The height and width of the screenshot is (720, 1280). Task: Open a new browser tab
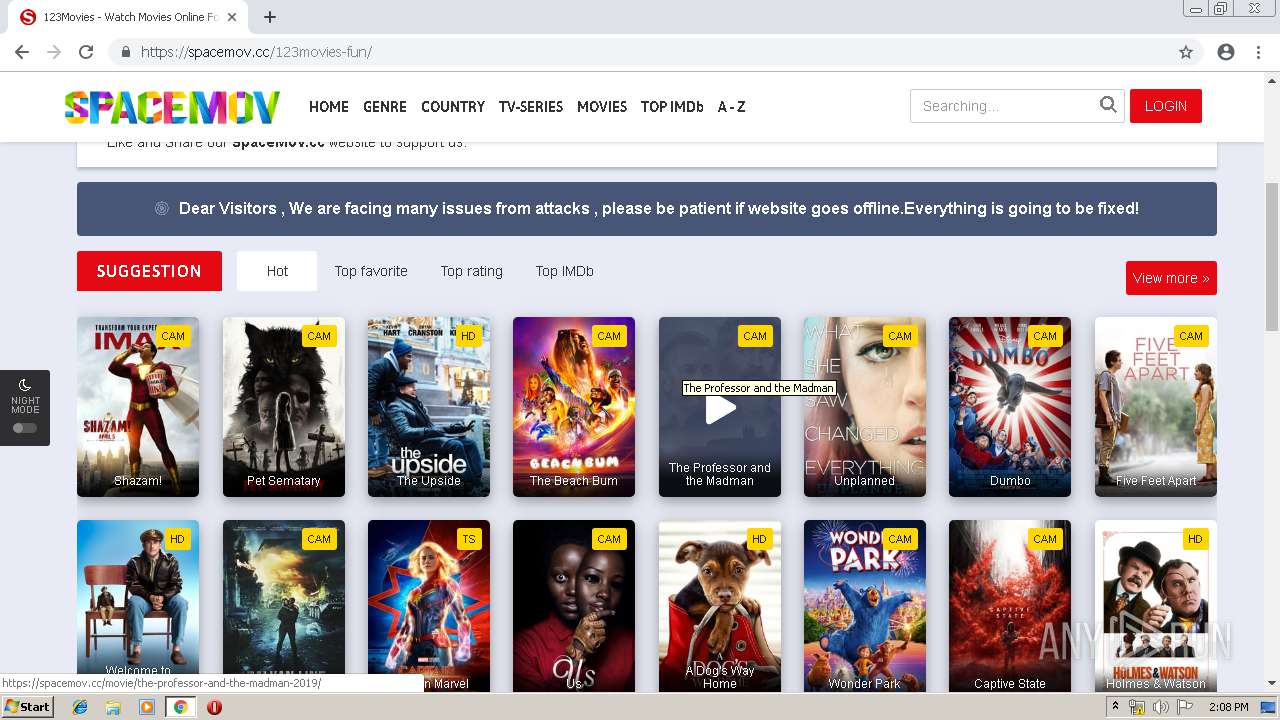click(x=270, y=17)
